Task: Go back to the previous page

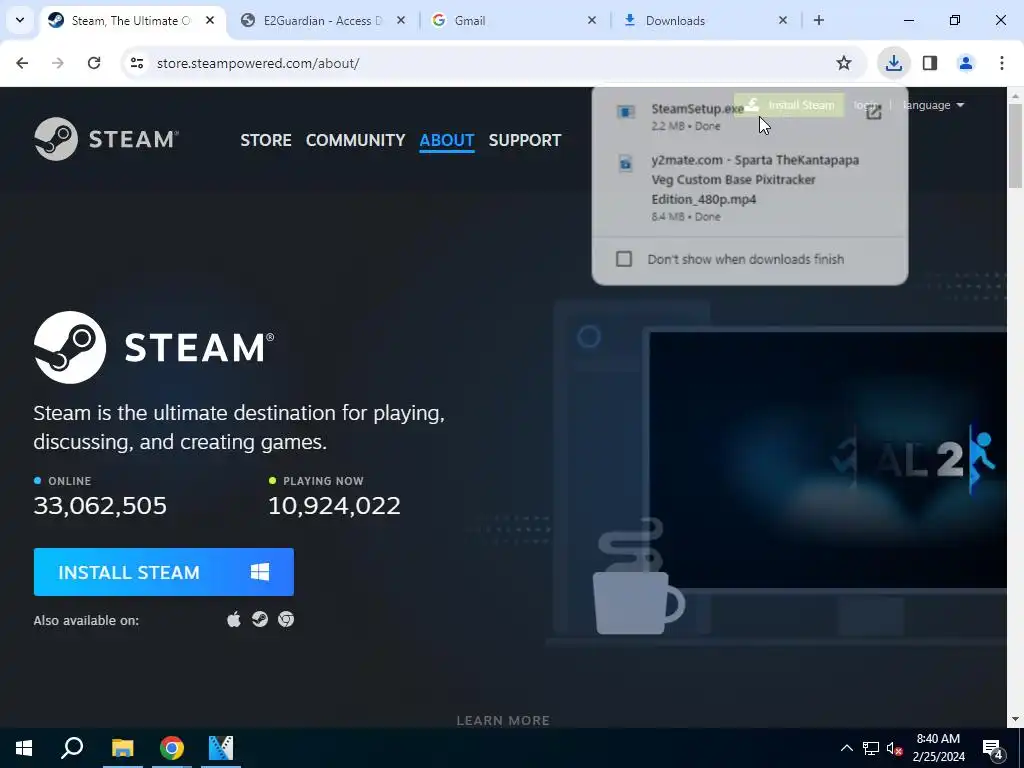Action: point(22,63)
